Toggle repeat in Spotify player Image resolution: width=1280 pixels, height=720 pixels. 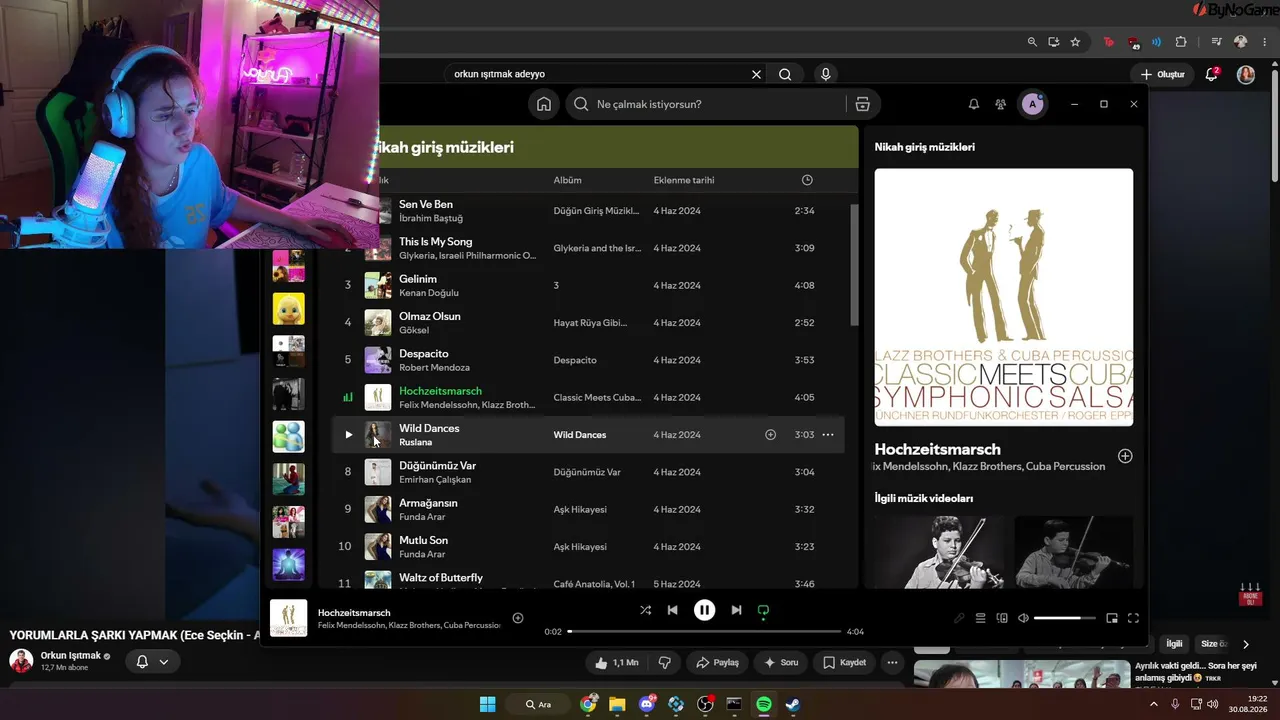(x=764, y=610)
